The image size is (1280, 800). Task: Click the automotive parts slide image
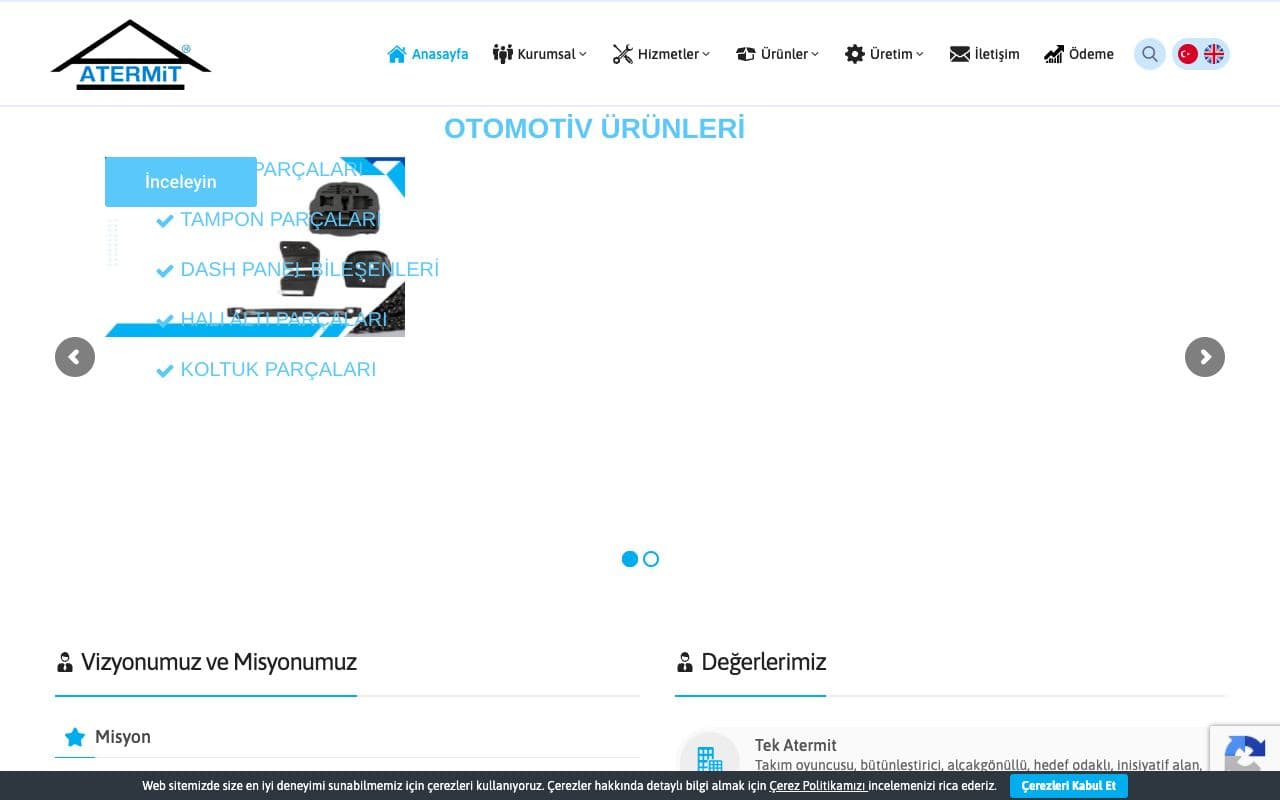[x=255, y=247]
